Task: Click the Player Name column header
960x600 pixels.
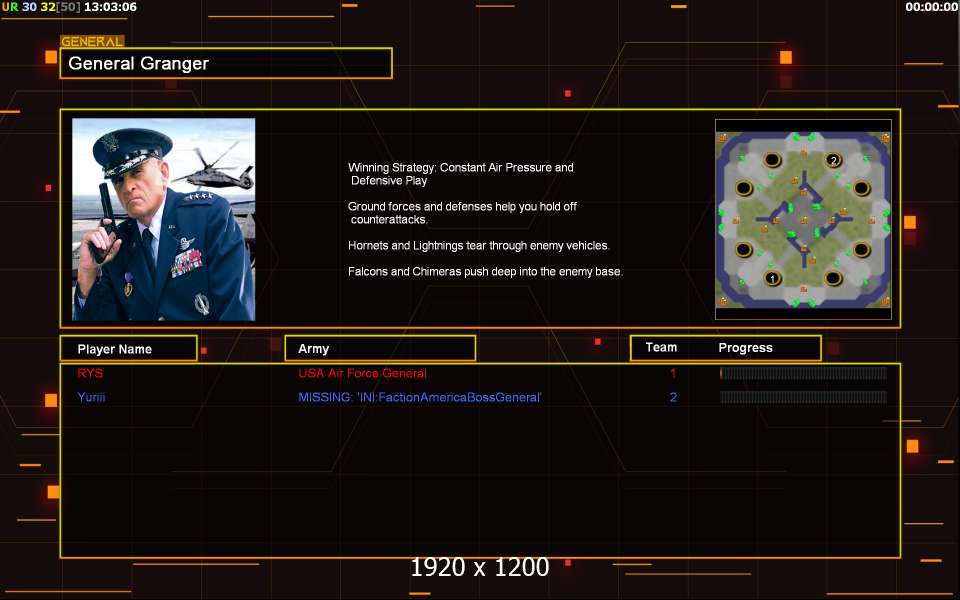Action: coord(129,348)
